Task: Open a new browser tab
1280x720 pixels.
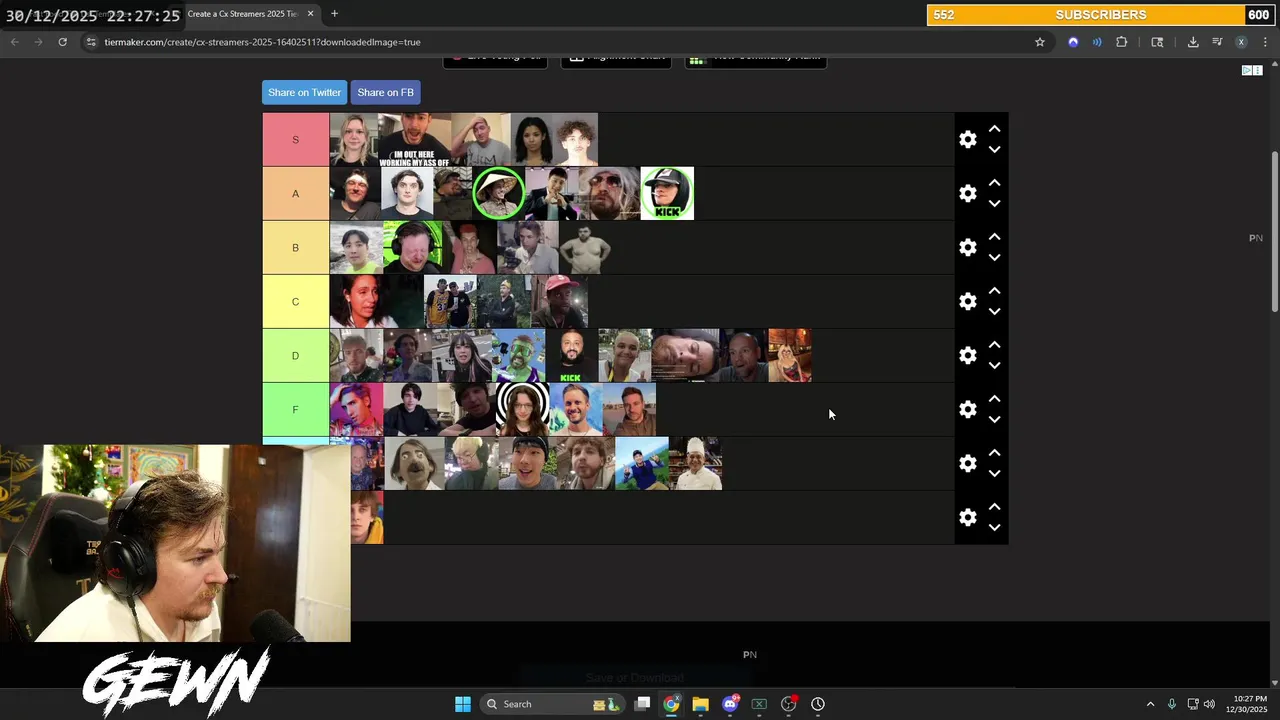Action: (x=334, y=14)
